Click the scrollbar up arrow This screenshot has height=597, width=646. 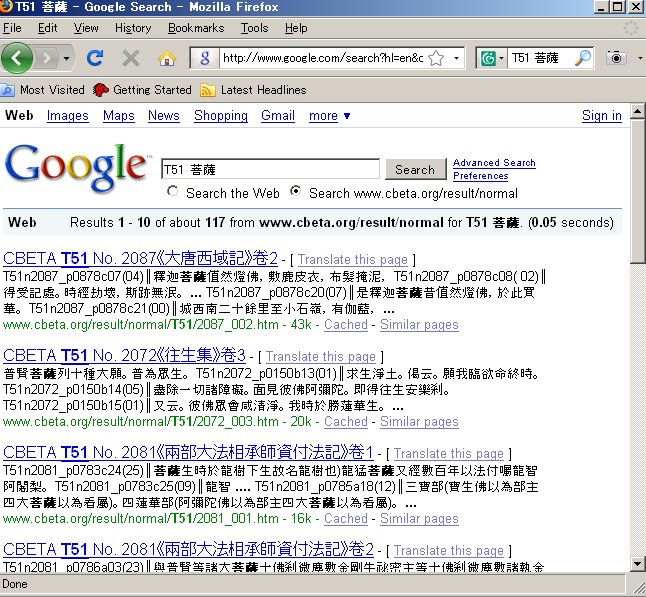click(637, 111)
